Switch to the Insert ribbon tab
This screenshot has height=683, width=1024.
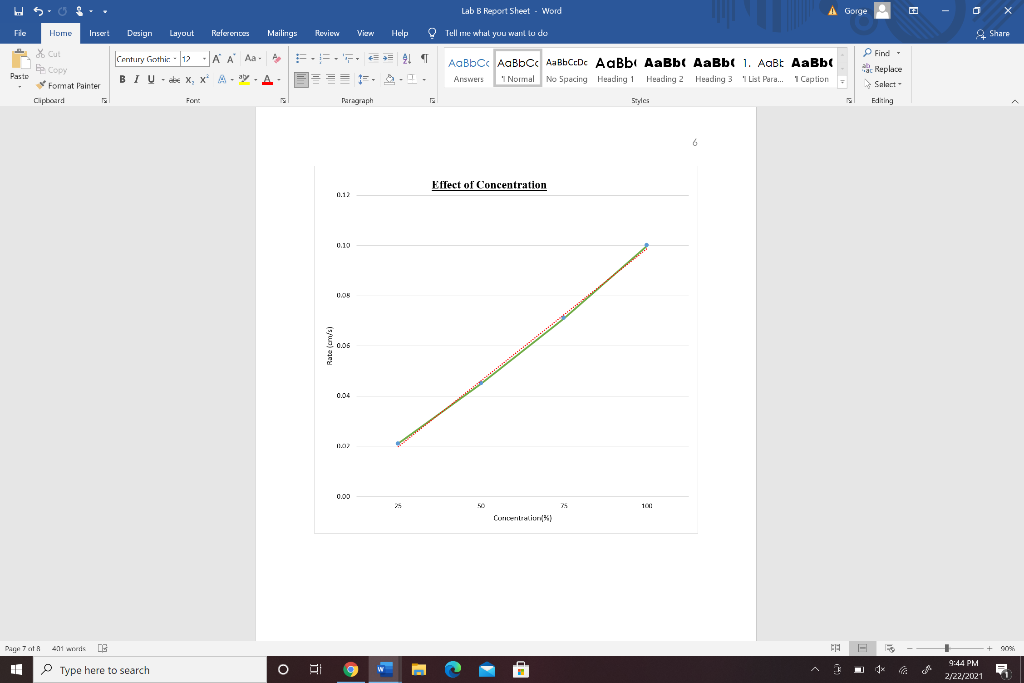point(99,32)
